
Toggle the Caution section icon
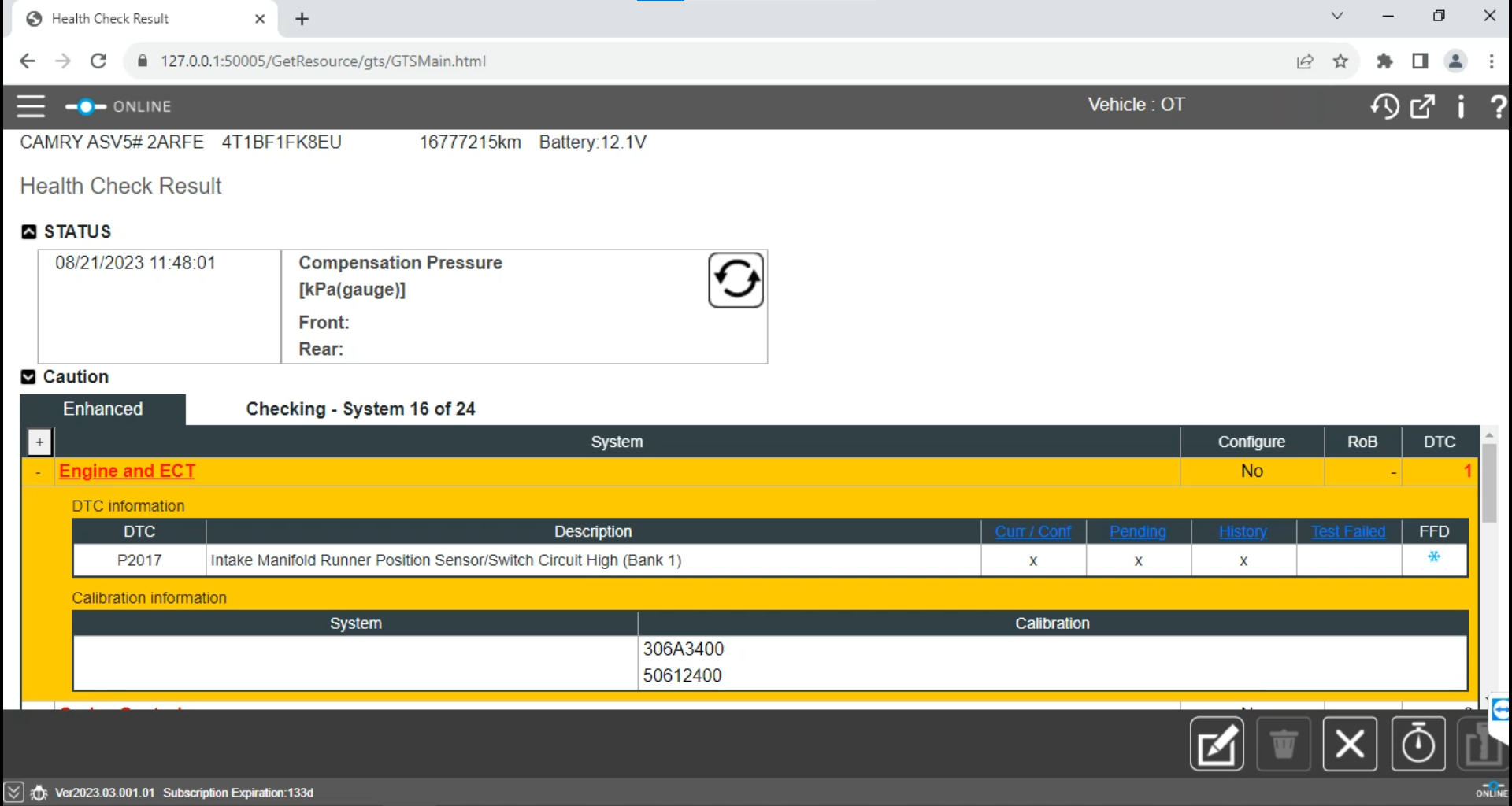coord(28,377)
